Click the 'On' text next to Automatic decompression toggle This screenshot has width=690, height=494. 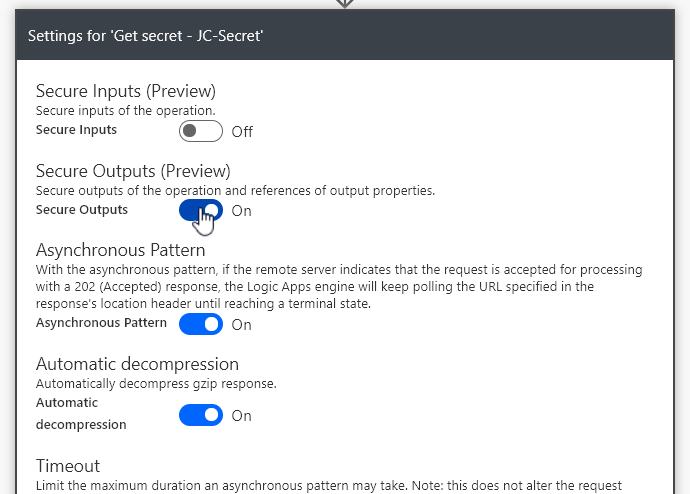tap(241, 416)
